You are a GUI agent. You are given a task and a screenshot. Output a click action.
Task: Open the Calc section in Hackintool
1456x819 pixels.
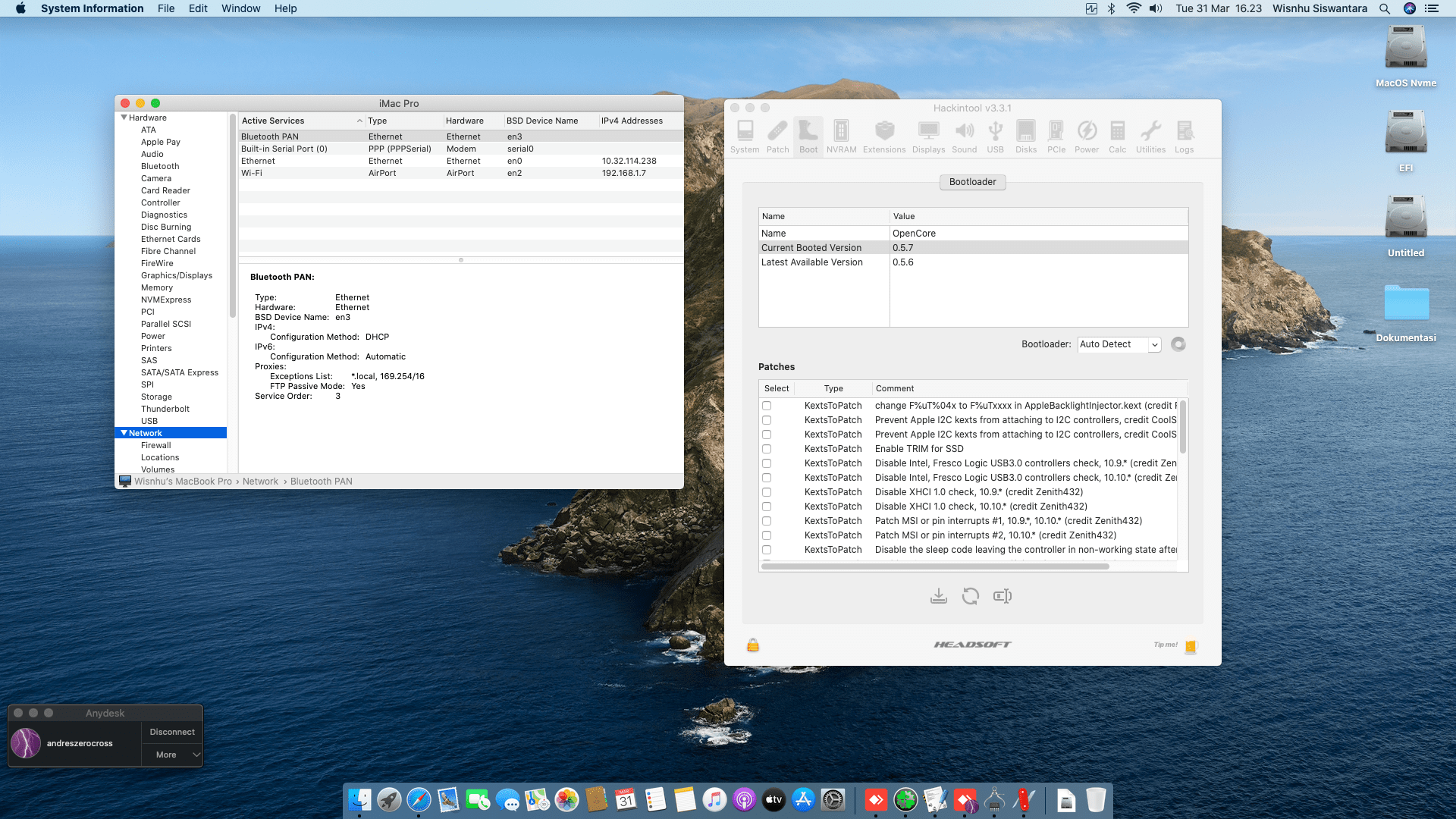click(x=1117, y=137)
